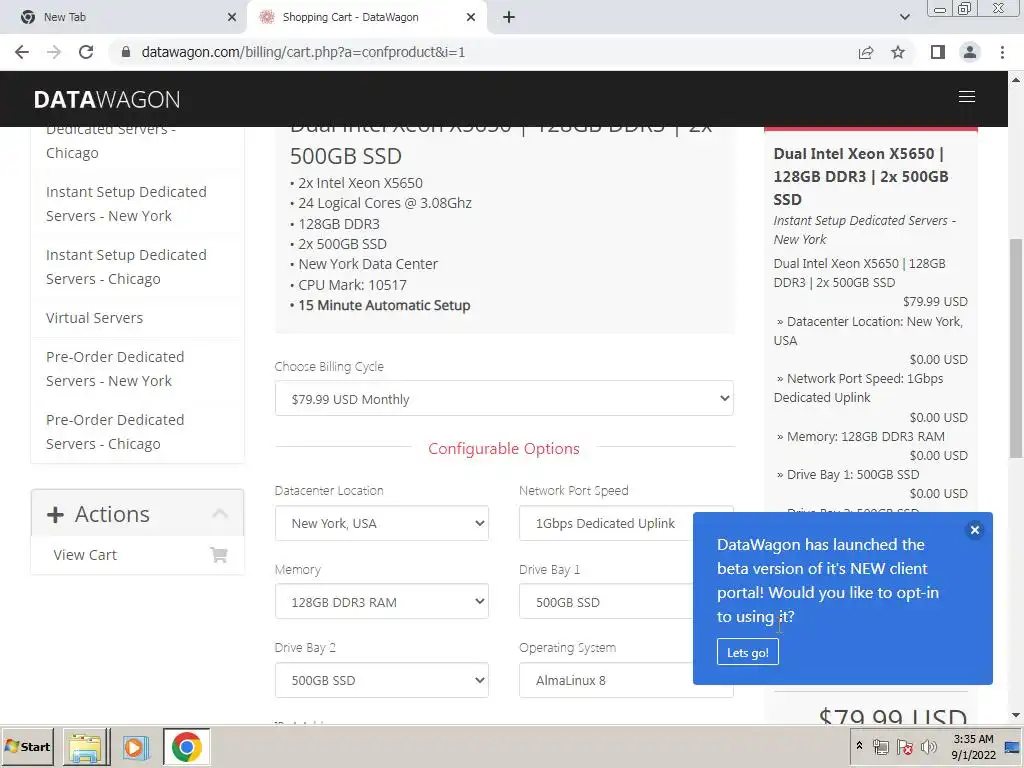Screen dimensions: 1024x768
Task: Open Pre-Order Dedicated Servers - Chicago
Action: pos(115,432)
